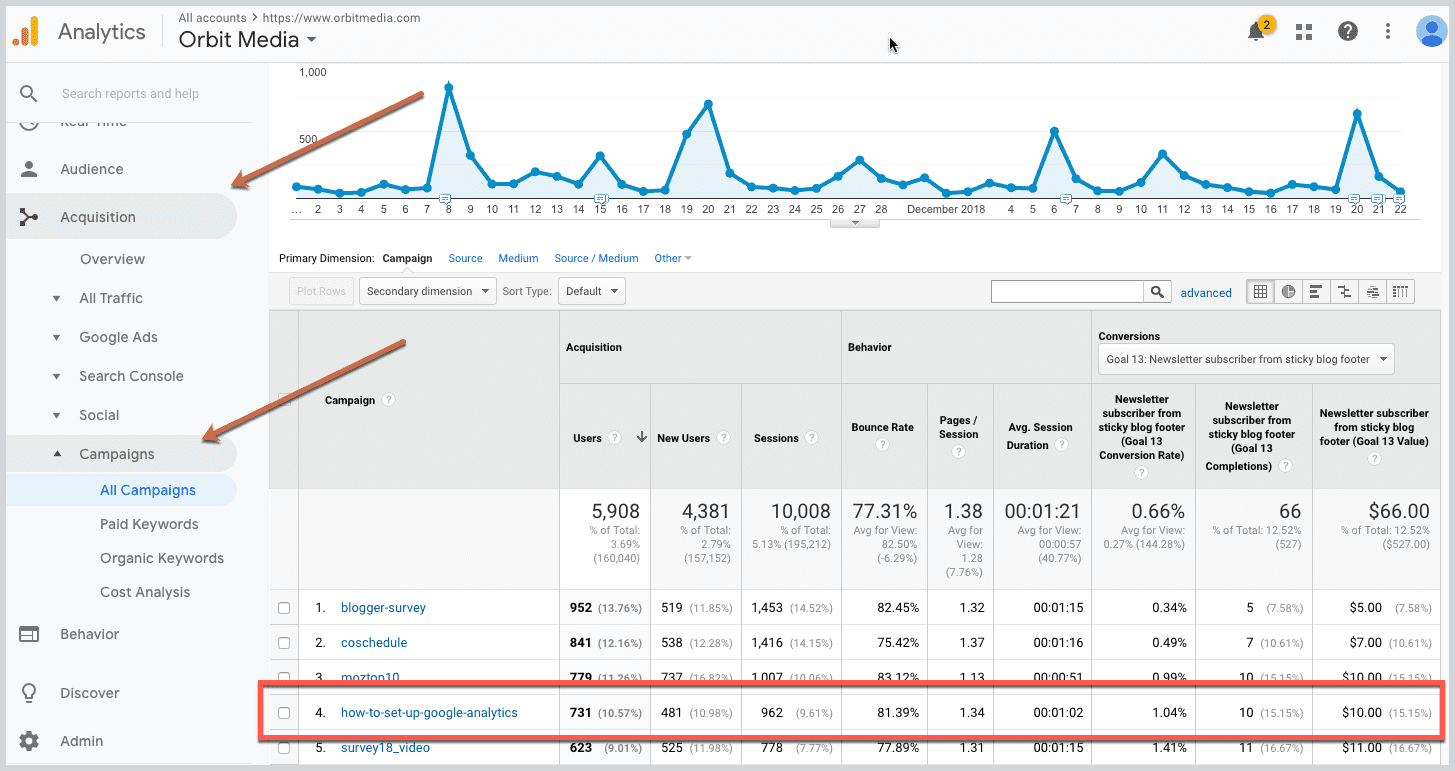Open the Organic Keywords report
The width and height of the screenshot is (1455, 771).
(162, 558)
